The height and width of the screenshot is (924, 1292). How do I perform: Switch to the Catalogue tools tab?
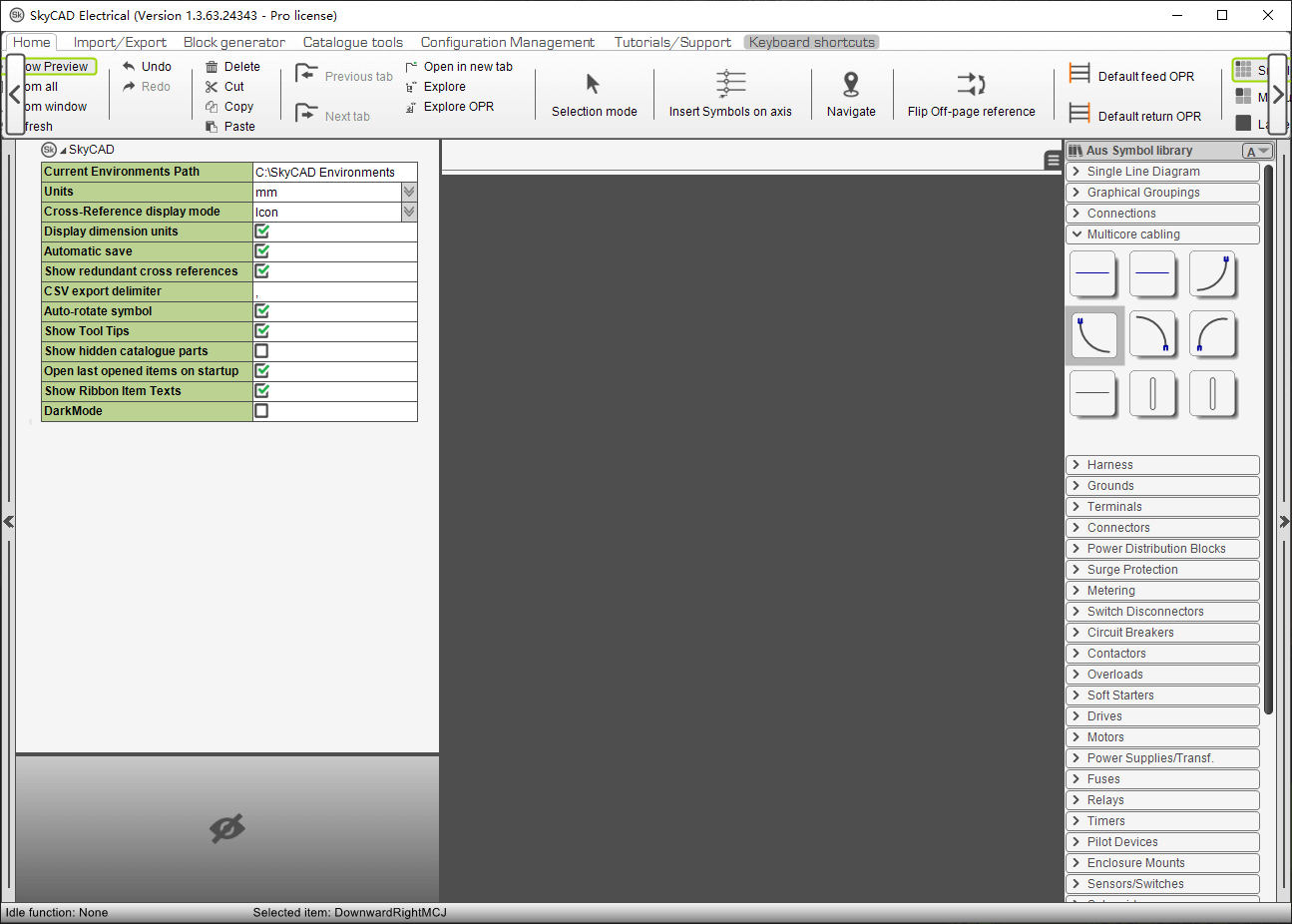click(352, 42)
